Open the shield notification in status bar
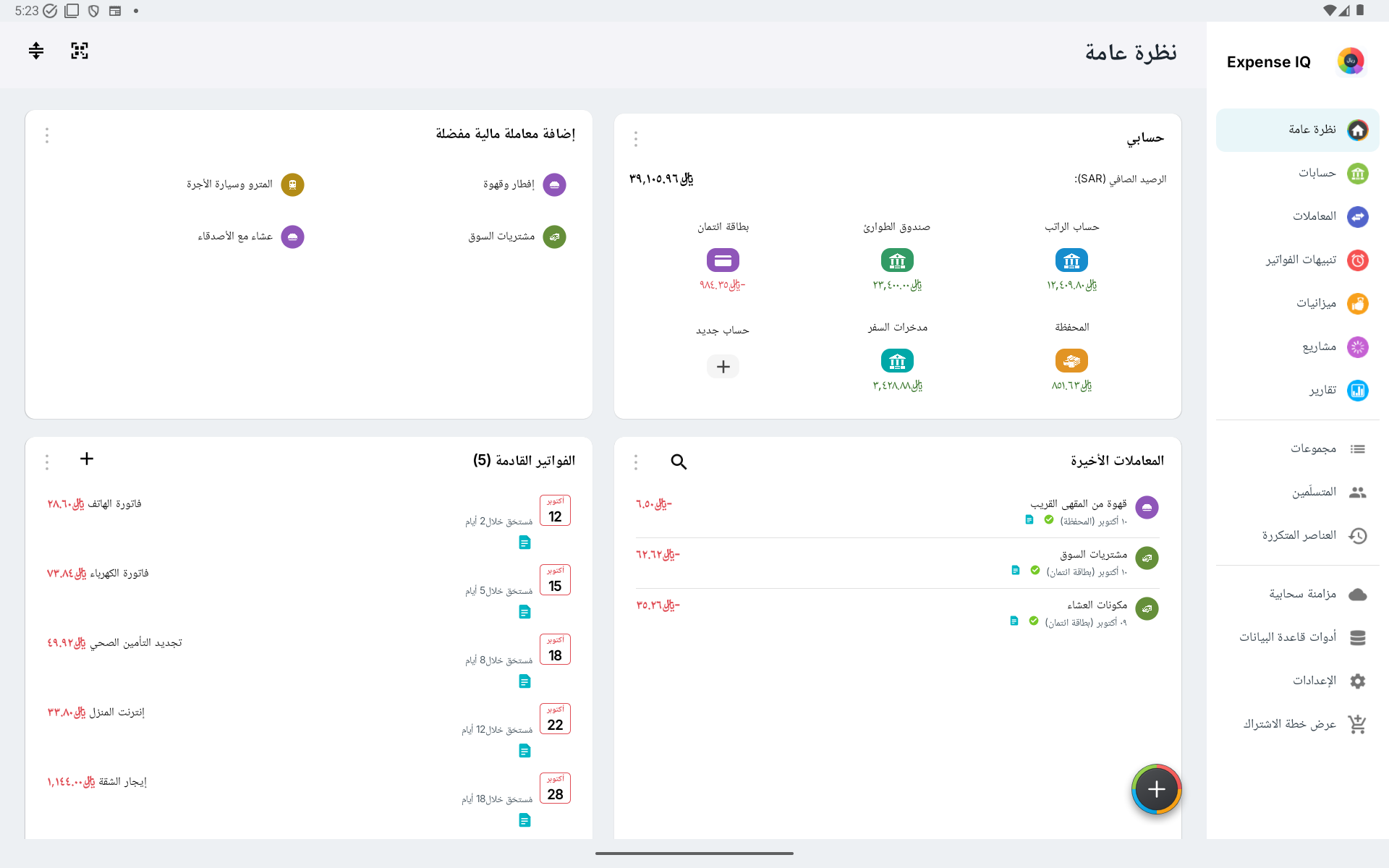This screenshot has height=868, width=1389. (93, 11)
